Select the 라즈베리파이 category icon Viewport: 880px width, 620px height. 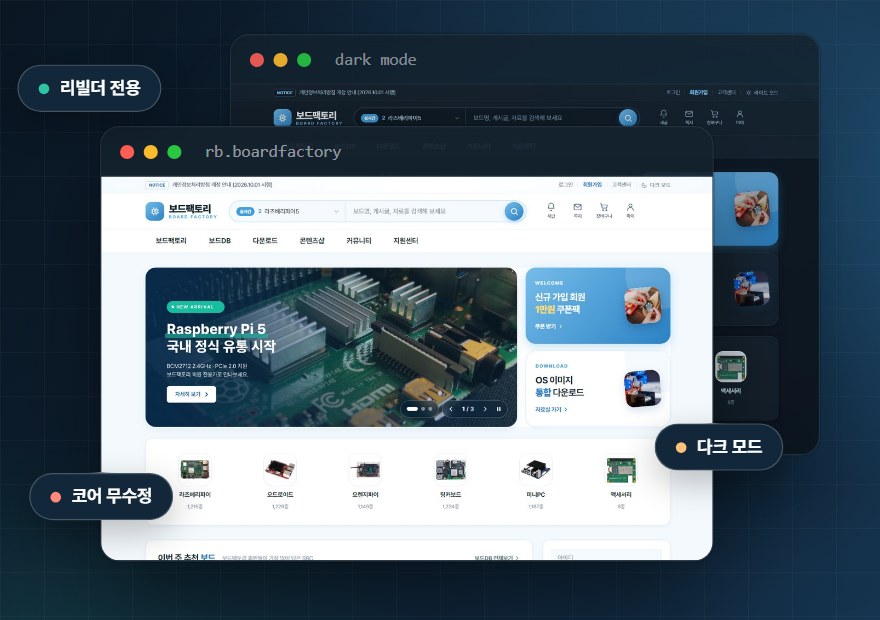195,470
